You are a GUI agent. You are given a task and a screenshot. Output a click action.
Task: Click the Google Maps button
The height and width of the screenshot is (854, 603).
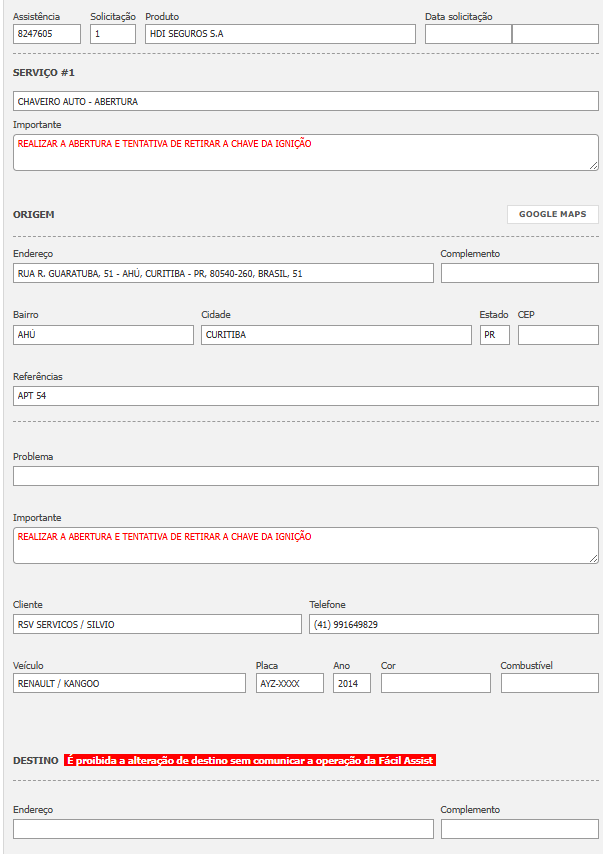point(552,214)
